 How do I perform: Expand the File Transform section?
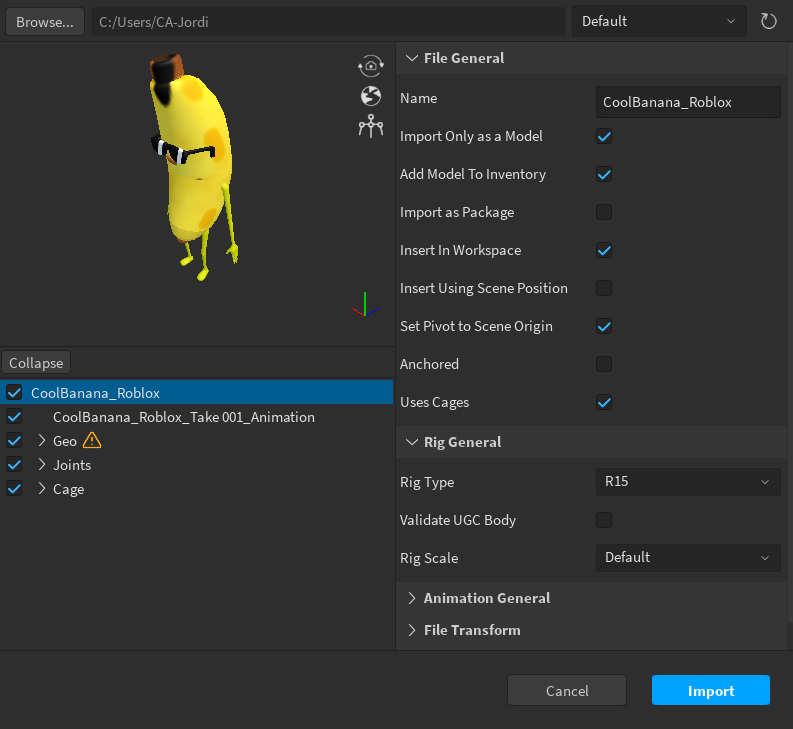pos(412,630)
